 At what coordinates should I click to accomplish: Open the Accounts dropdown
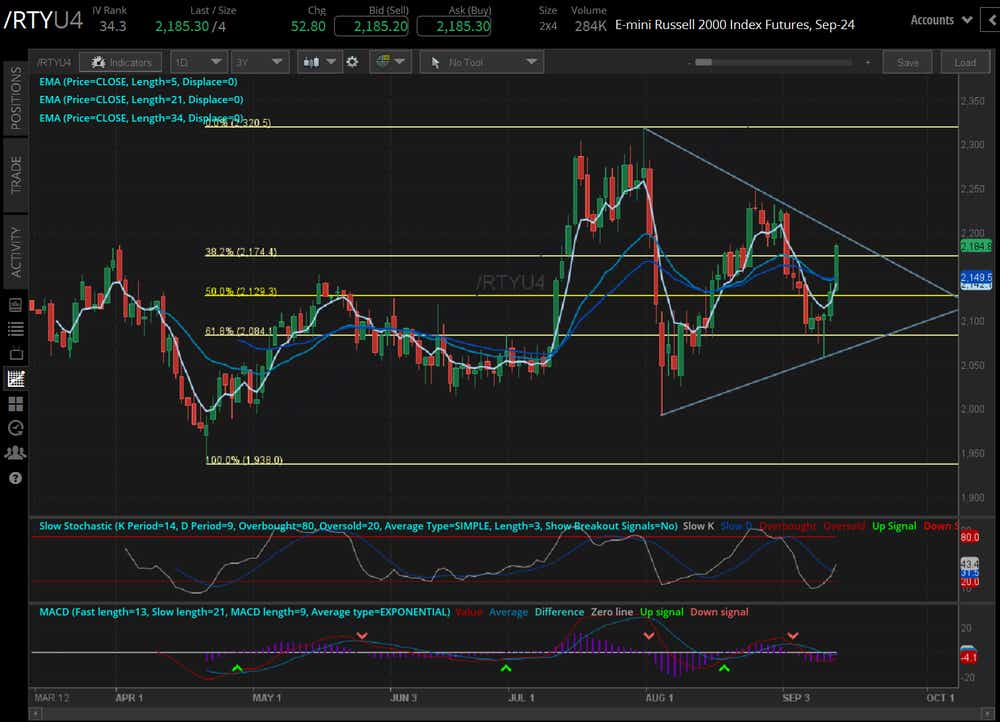click(941, 20)
